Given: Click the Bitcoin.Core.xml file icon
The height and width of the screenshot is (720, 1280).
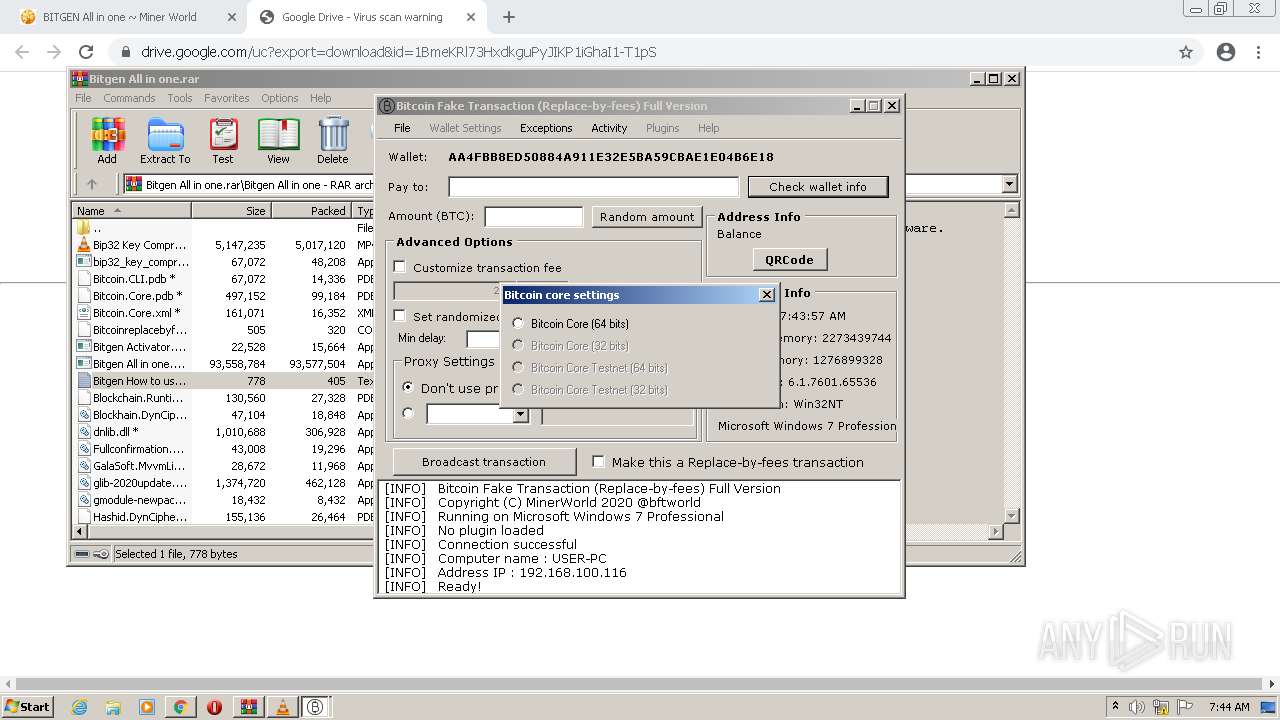Looking at the screenshot, I should pos(84,313).
